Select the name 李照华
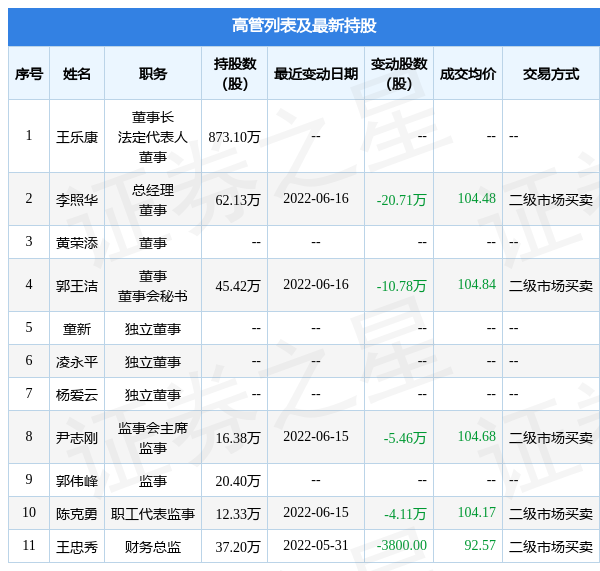The height and width of the screenshot is (571, 600). pyautogui.click(x=77, y=200)
